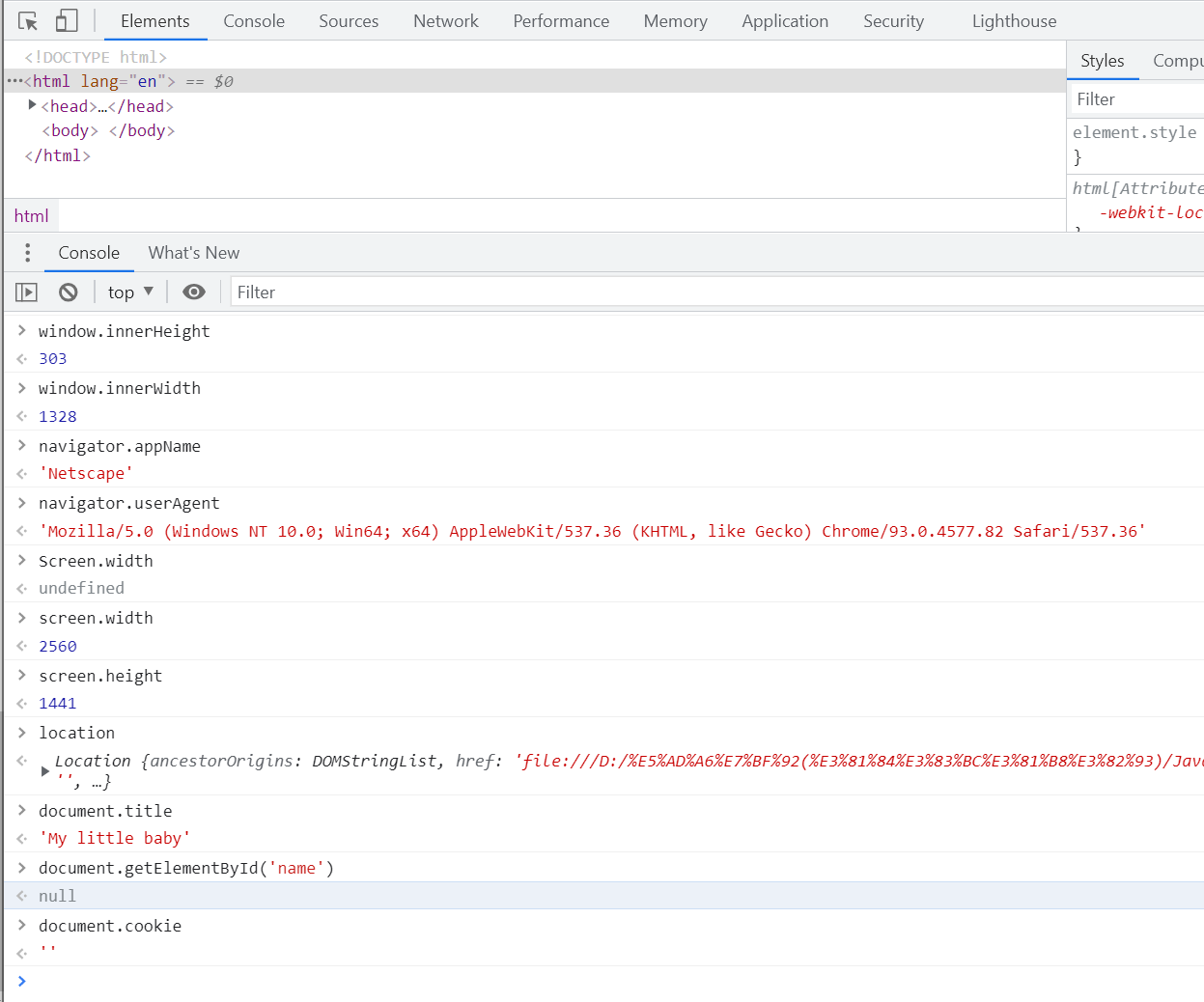Expand the Location object result
Image resolution: width=1204 pixels, height=1002 pixels.
(45, 771)
